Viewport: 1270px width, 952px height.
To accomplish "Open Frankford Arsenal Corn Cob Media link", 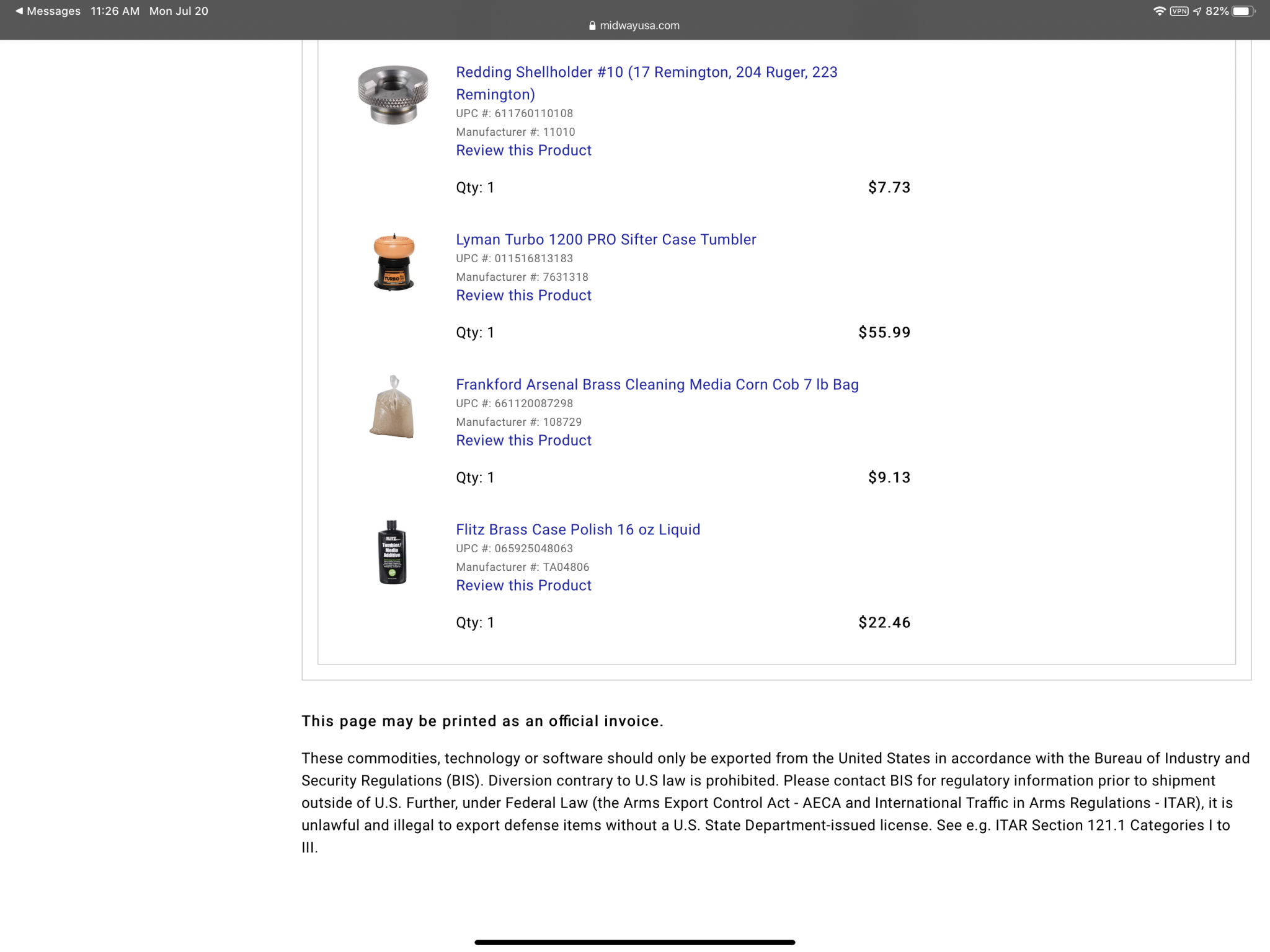I will (657, 384).
